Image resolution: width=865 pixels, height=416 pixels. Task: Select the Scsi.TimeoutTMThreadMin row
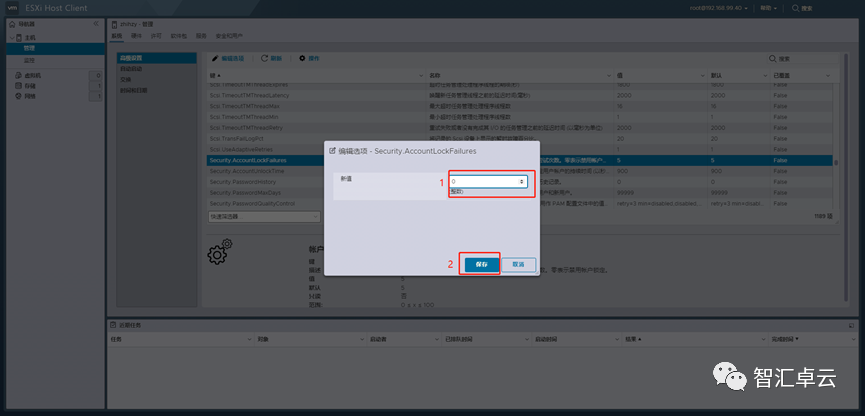(x=520, y=117)
